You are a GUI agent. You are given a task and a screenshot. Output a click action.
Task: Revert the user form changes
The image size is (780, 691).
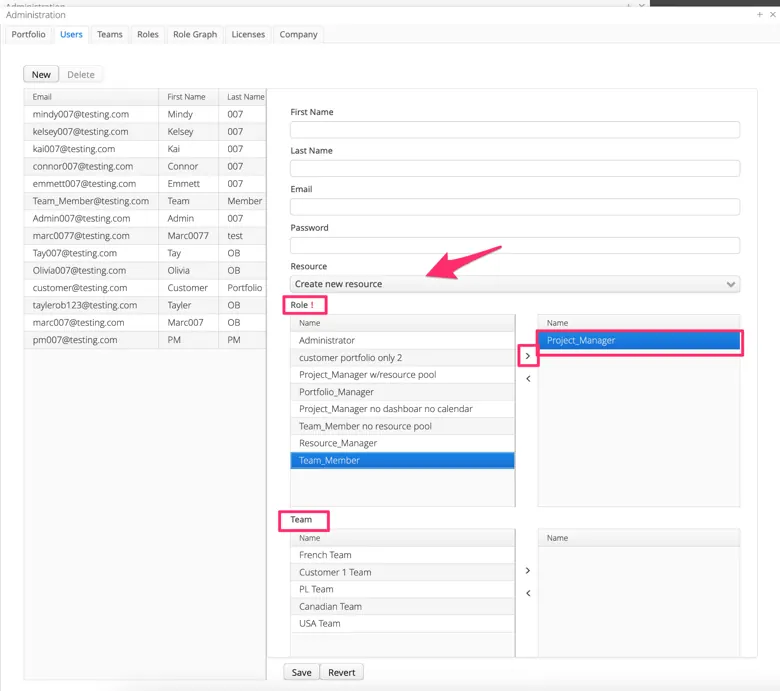(342, 672)
